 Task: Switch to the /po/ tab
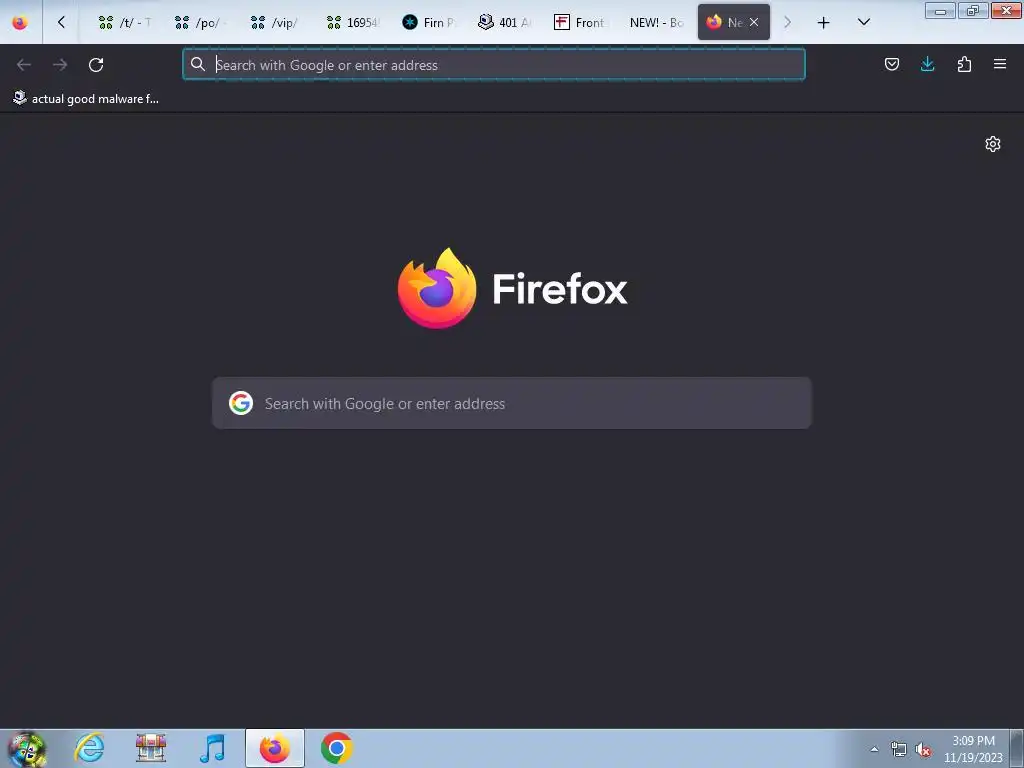200,22
